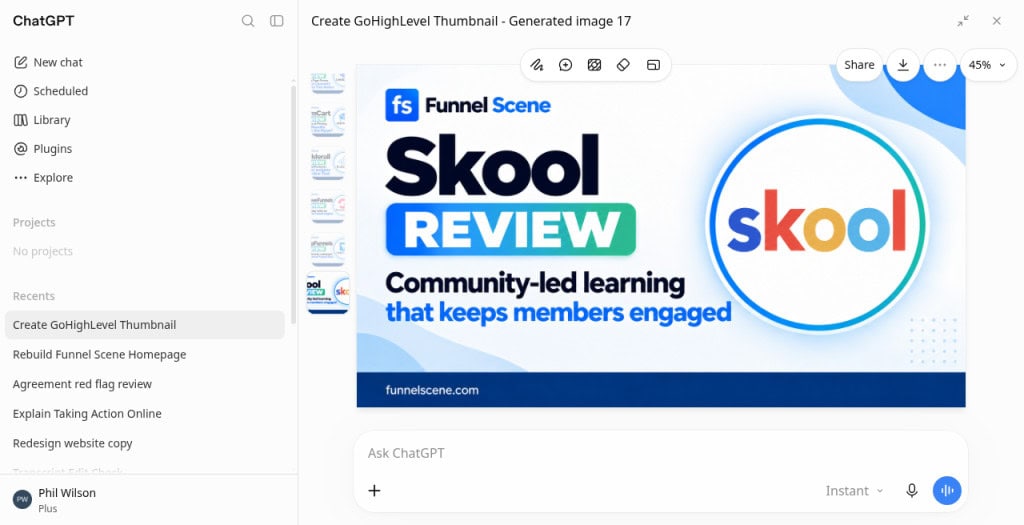Click the add comment bubble icon
This screenshot has height=525, width=1024.
566,65
